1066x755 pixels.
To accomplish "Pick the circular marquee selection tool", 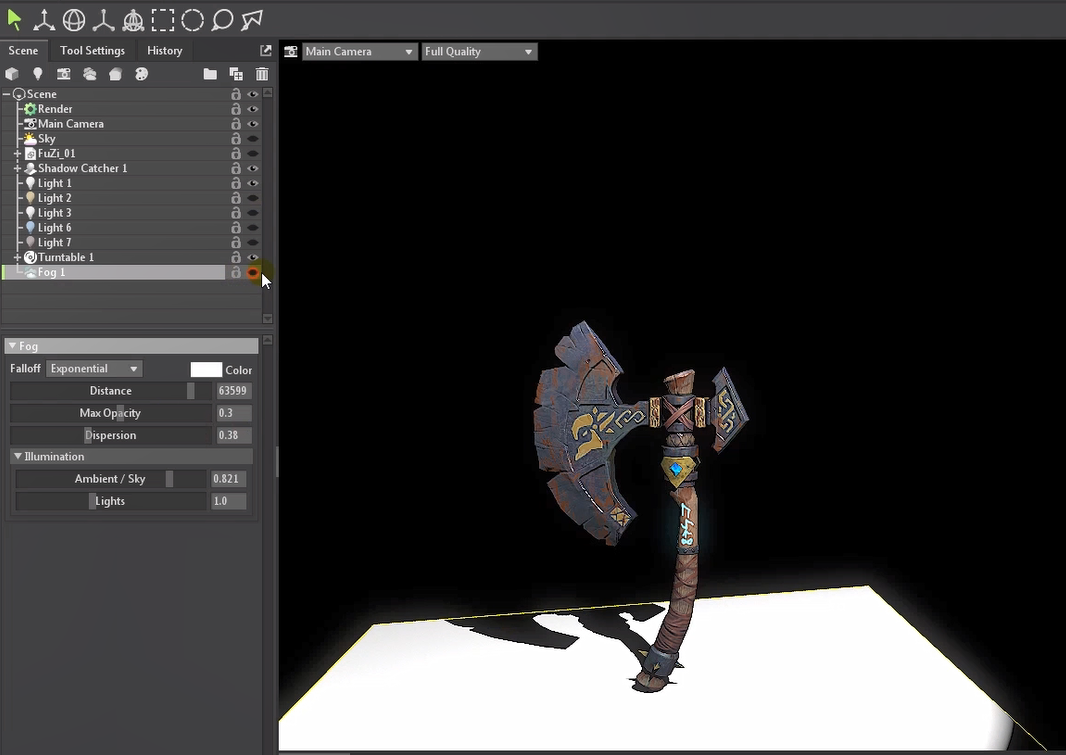I will coord(193,19).
